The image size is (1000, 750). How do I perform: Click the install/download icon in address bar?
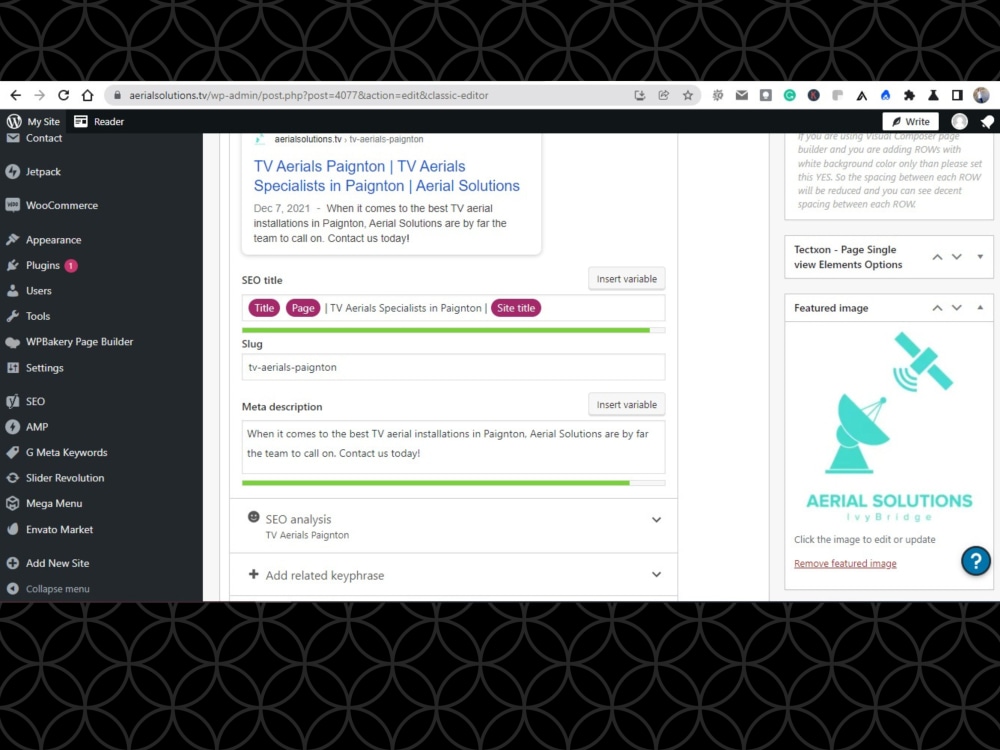tap(640, 95)
